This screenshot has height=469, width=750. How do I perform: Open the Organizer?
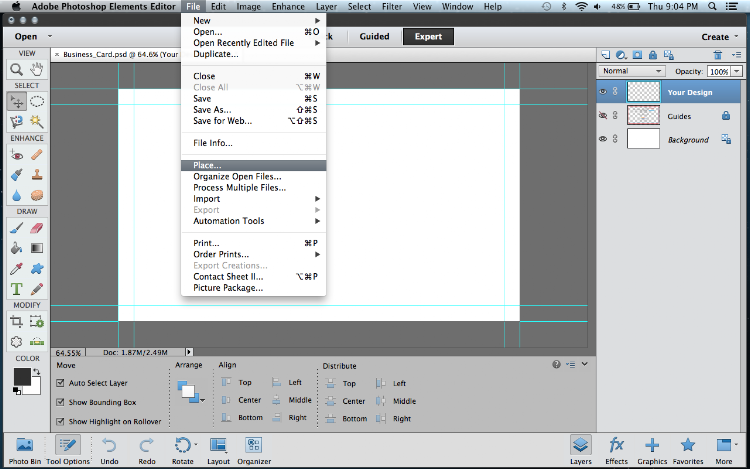[254, 450]
